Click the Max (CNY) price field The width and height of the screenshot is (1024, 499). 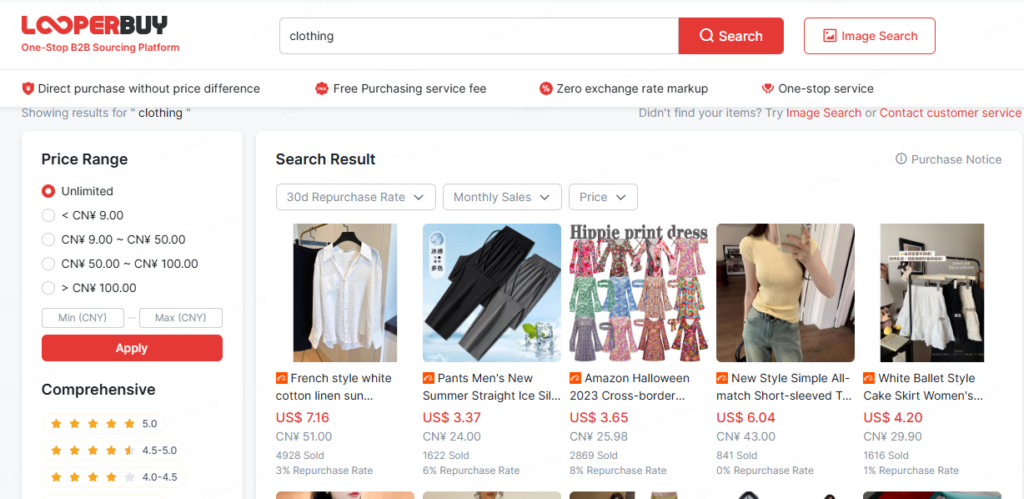click(x=181, y=318)
